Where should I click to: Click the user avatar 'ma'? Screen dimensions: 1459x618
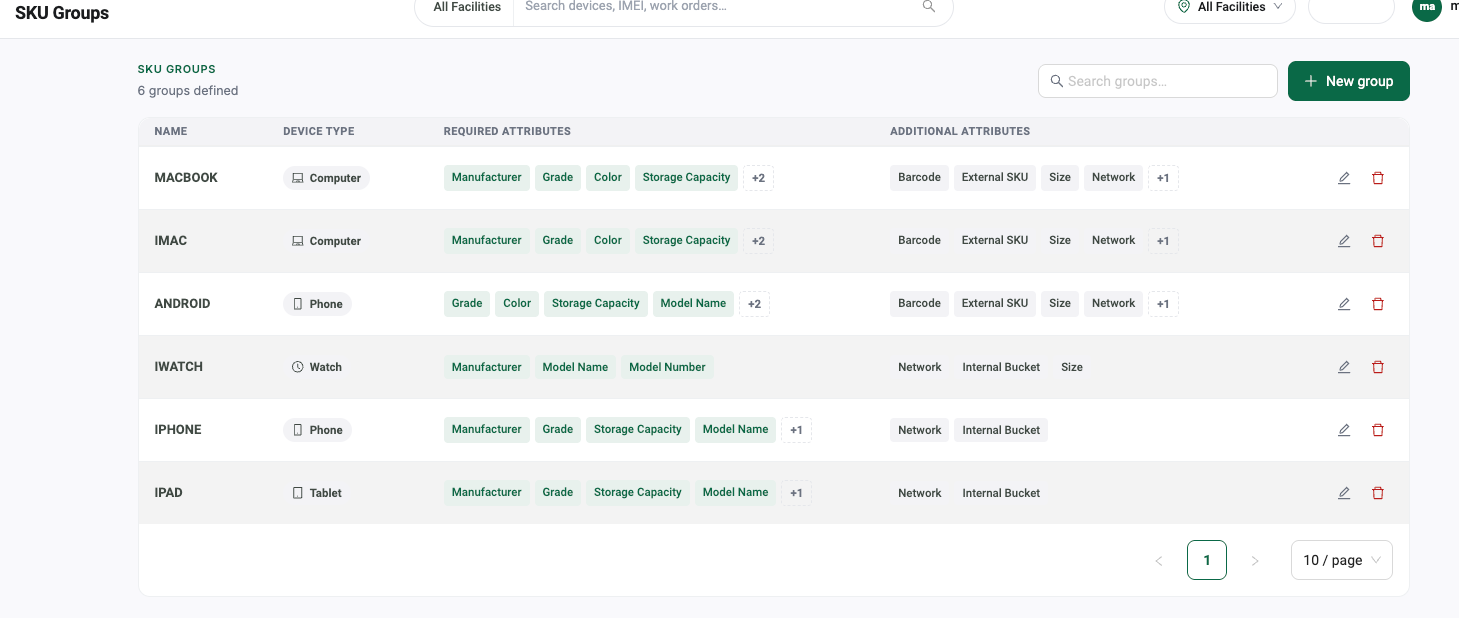coord(1427,7)
